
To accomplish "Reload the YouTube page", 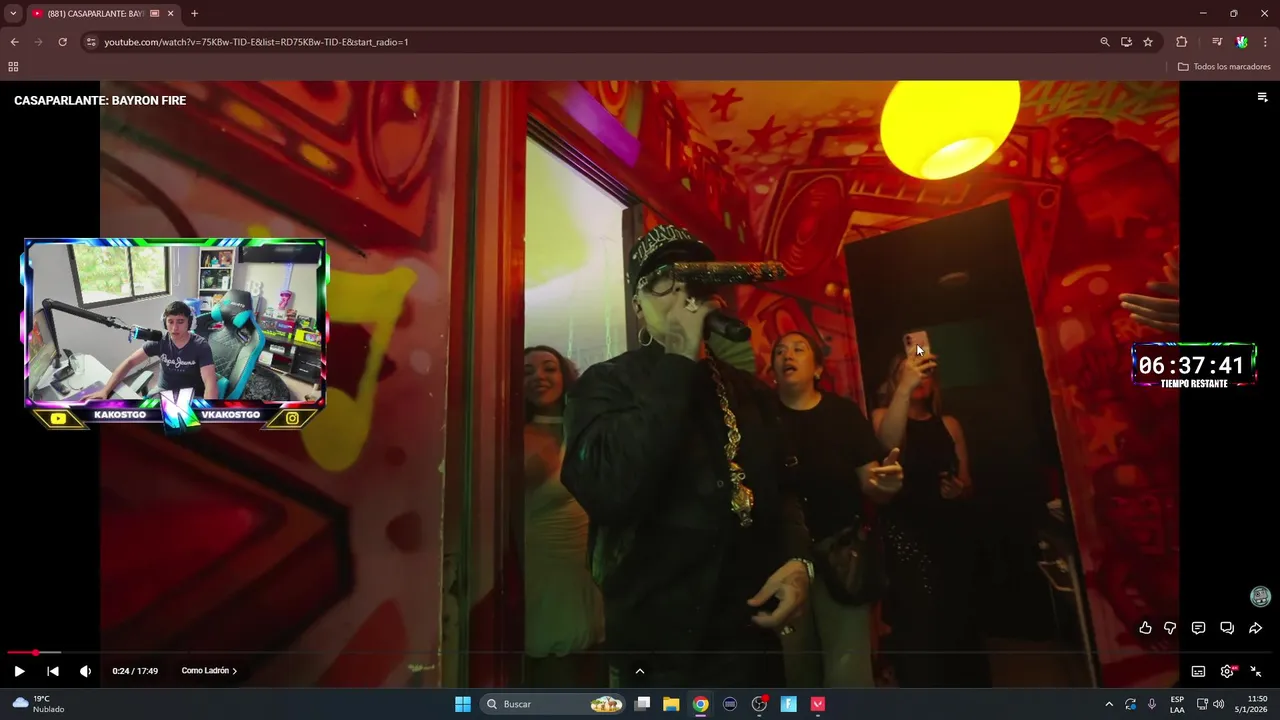I will pyautogui.click(x=62, y=42).
